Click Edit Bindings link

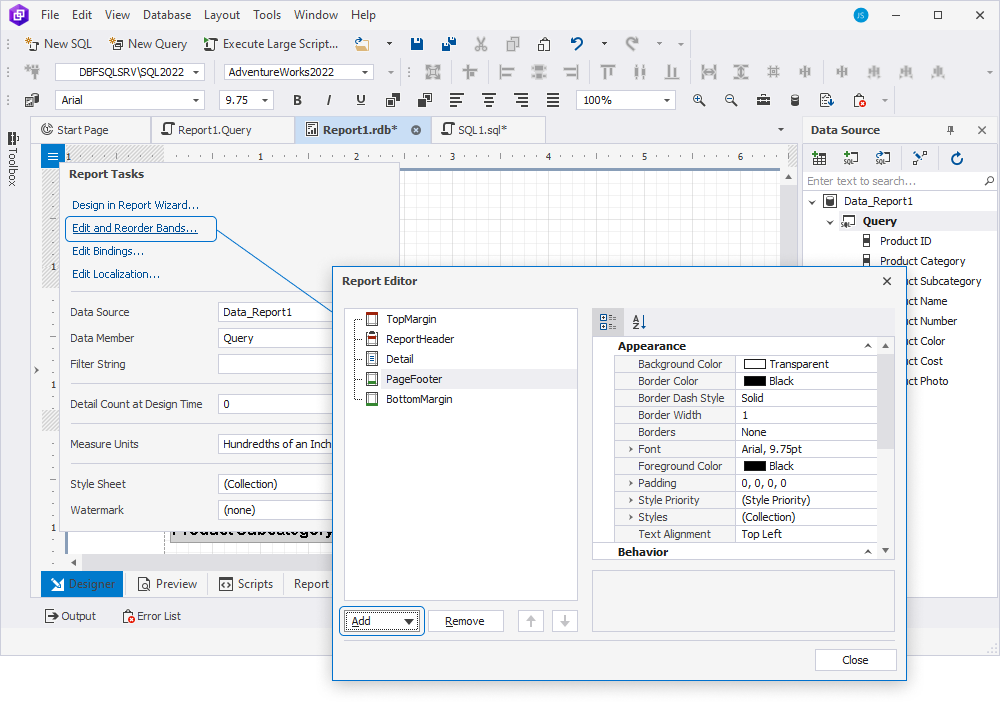108,251
